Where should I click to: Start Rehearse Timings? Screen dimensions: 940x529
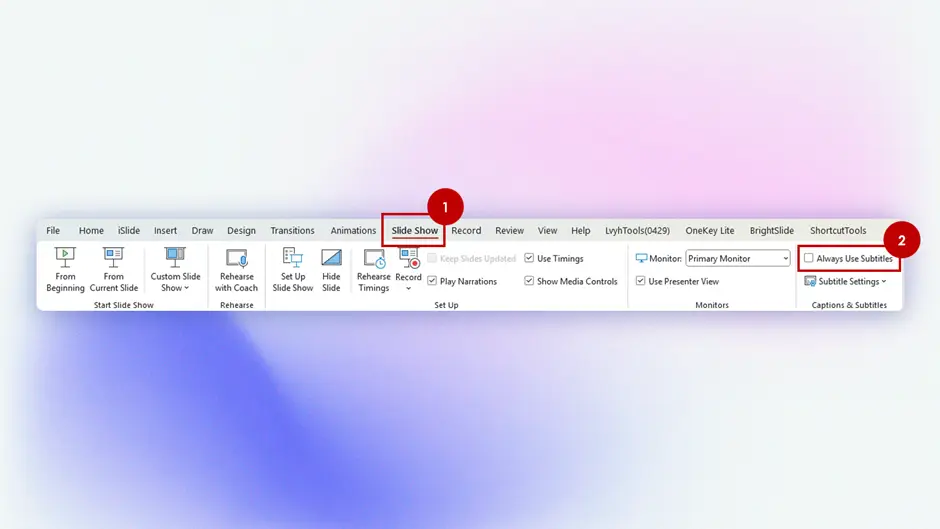pyautogui.click(x=373, y=270)
